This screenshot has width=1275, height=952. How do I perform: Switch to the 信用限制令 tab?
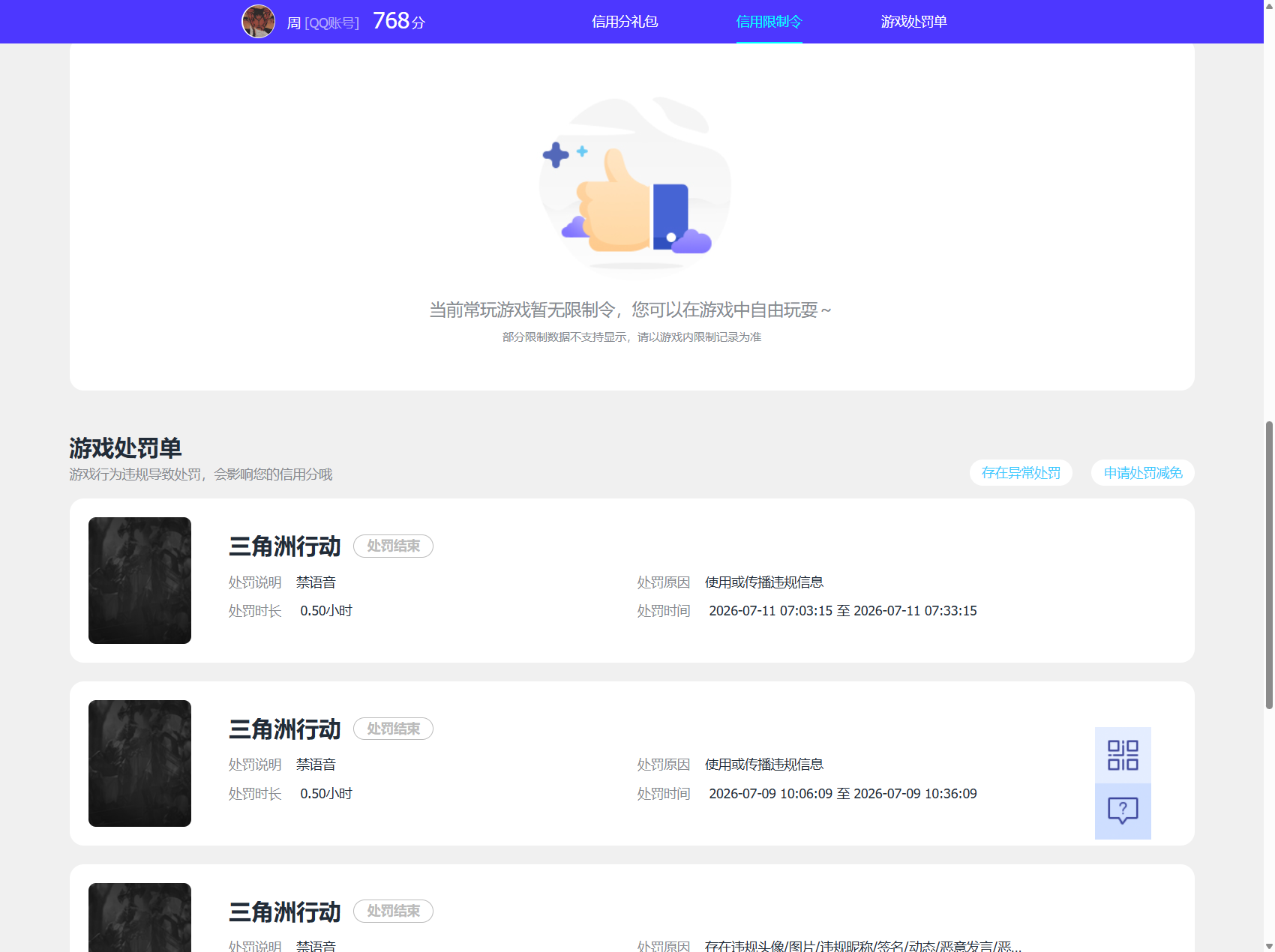pos(769,22)
